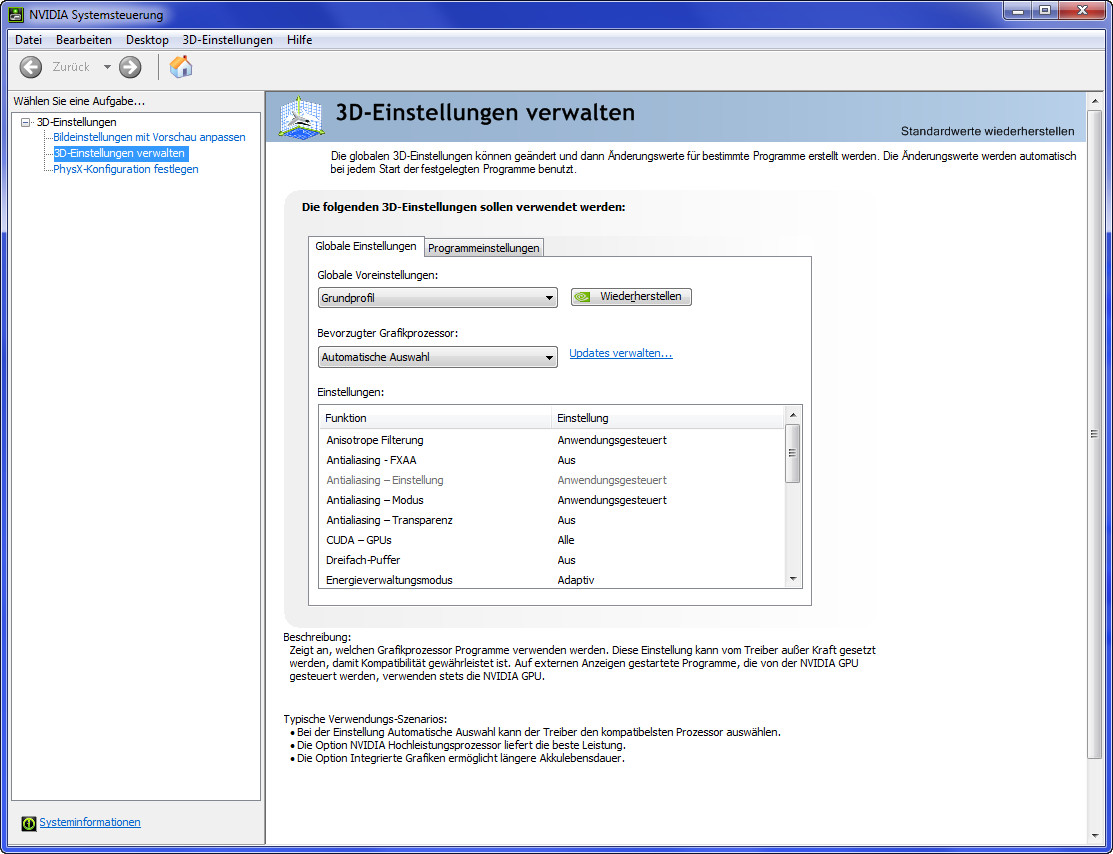Image resolution: width=1113 pixels, height=854 pixels.
Task: Close the NVIDIA Systemsteuerung window
Action: click(1082, 11)
